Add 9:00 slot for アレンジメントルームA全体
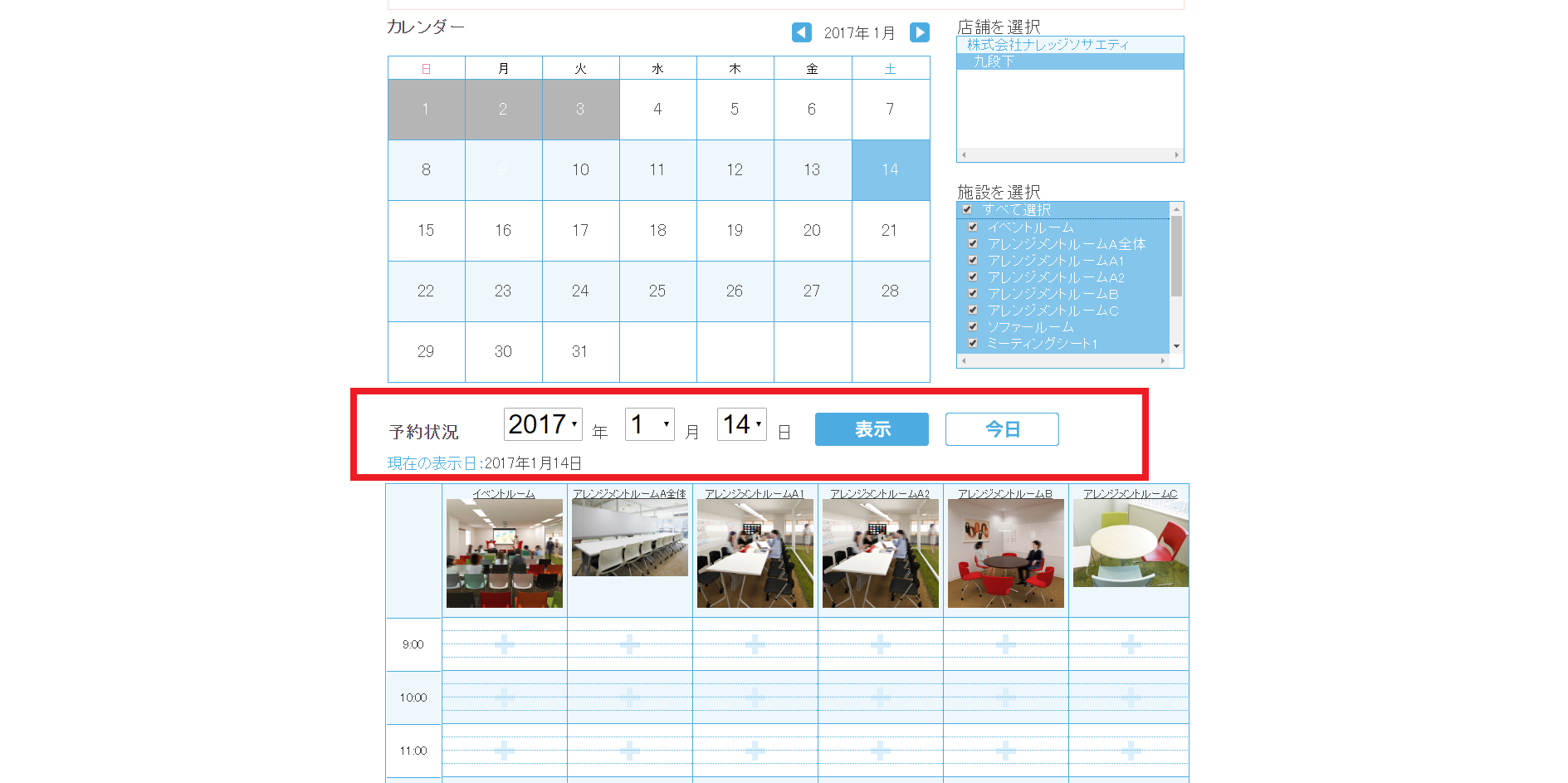This screenshot has width=1568, height=783. pos(629,644)
